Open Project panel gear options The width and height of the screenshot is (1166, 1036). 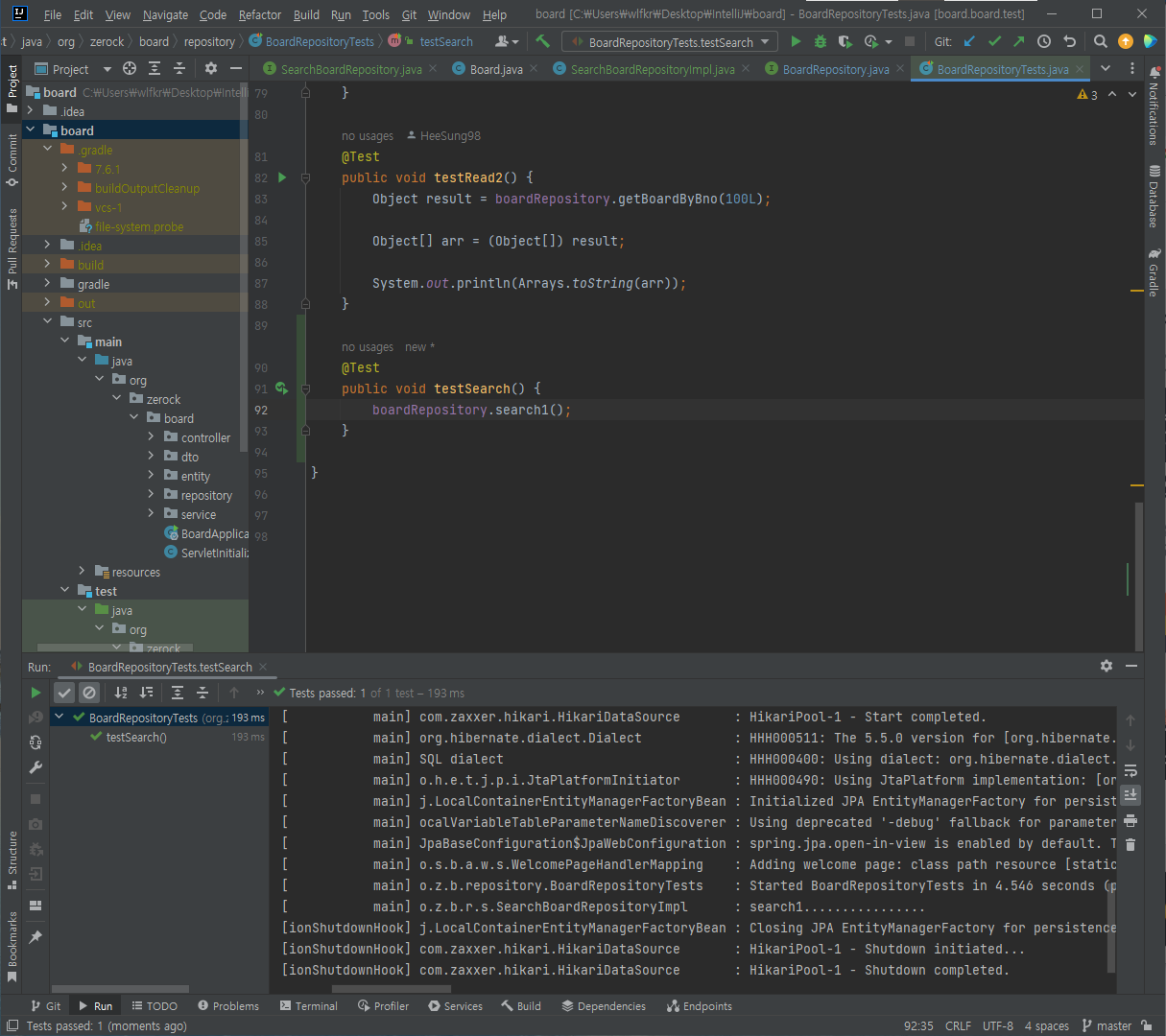tap(211, 69)
